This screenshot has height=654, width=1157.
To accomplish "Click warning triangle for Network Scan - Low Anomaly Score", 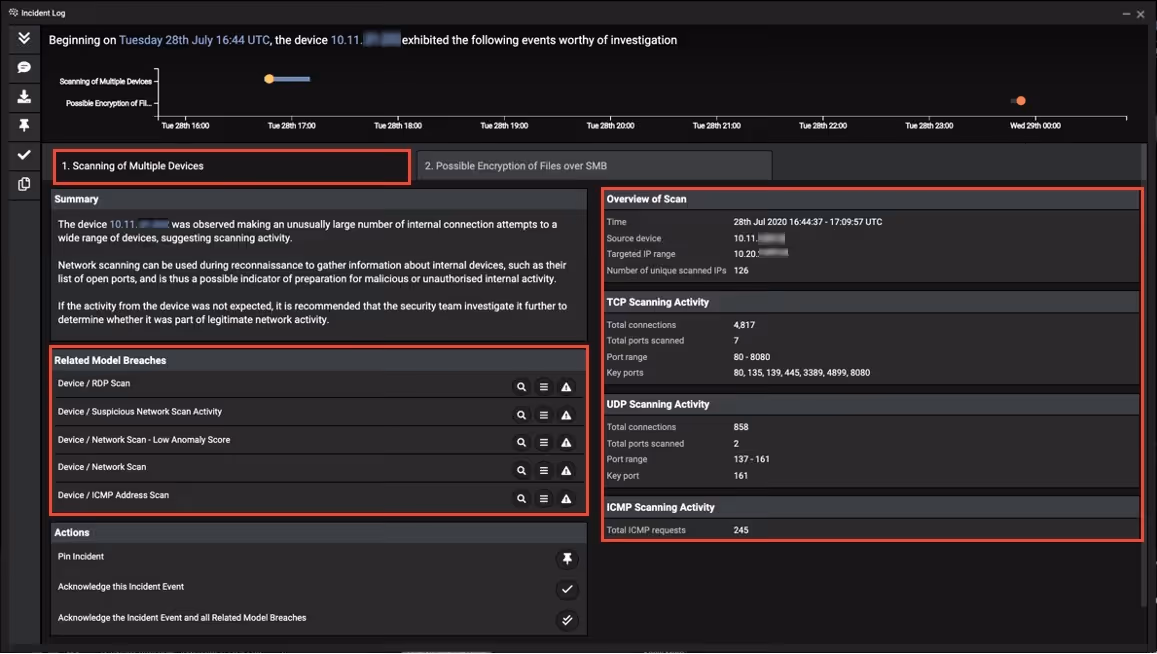I will (566, 443).
